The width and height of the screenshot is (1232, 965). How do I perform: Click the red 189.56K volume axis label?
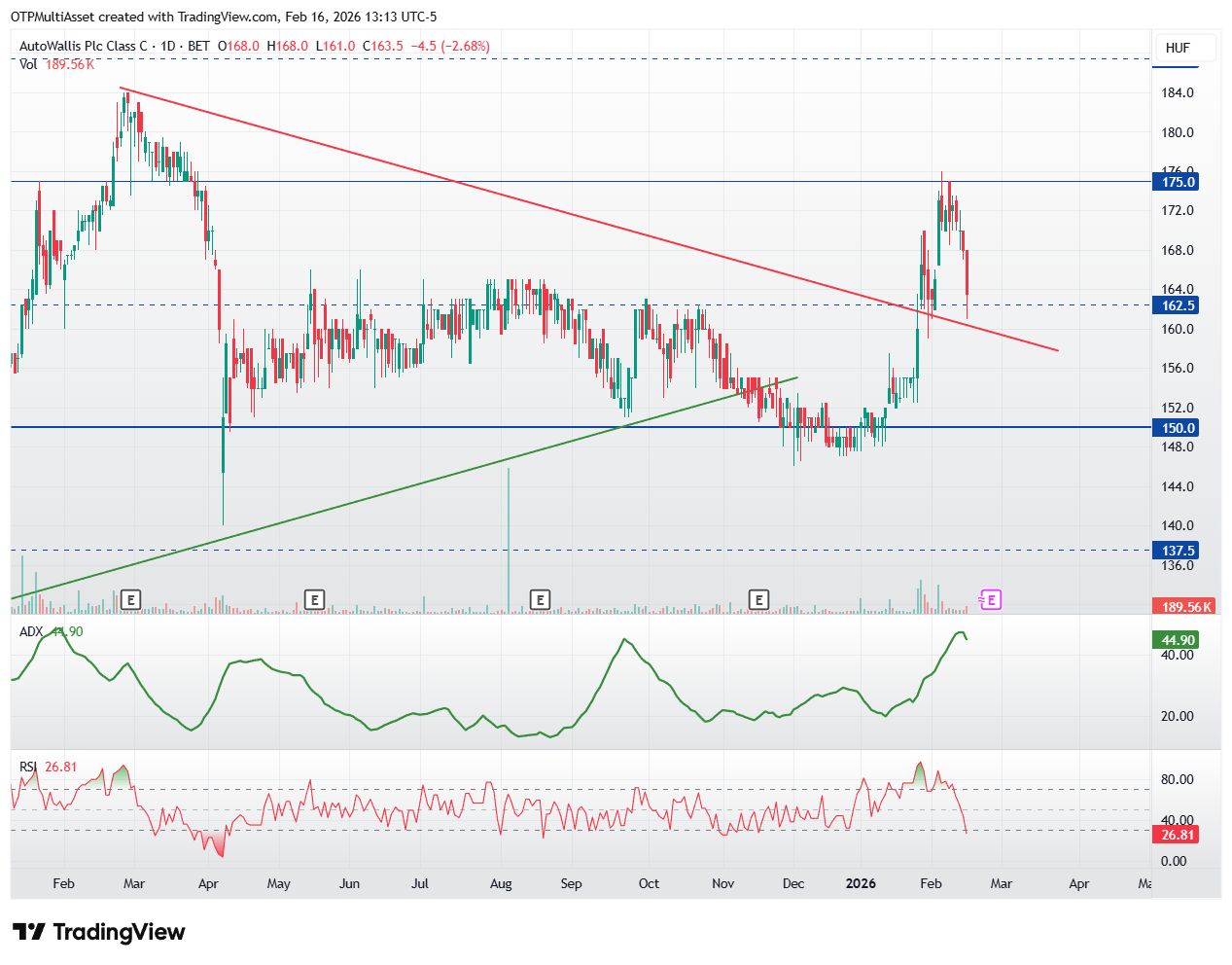(x=1184, y=607)
